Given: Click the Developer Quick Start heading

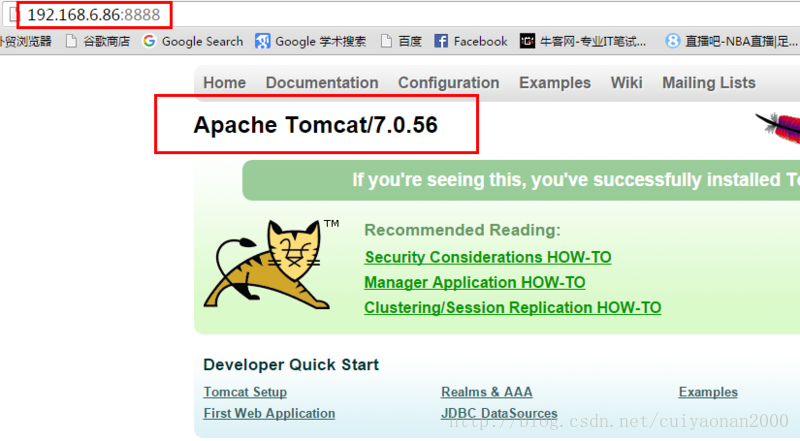Looking at the screenshot, I should tap(291, 365).
